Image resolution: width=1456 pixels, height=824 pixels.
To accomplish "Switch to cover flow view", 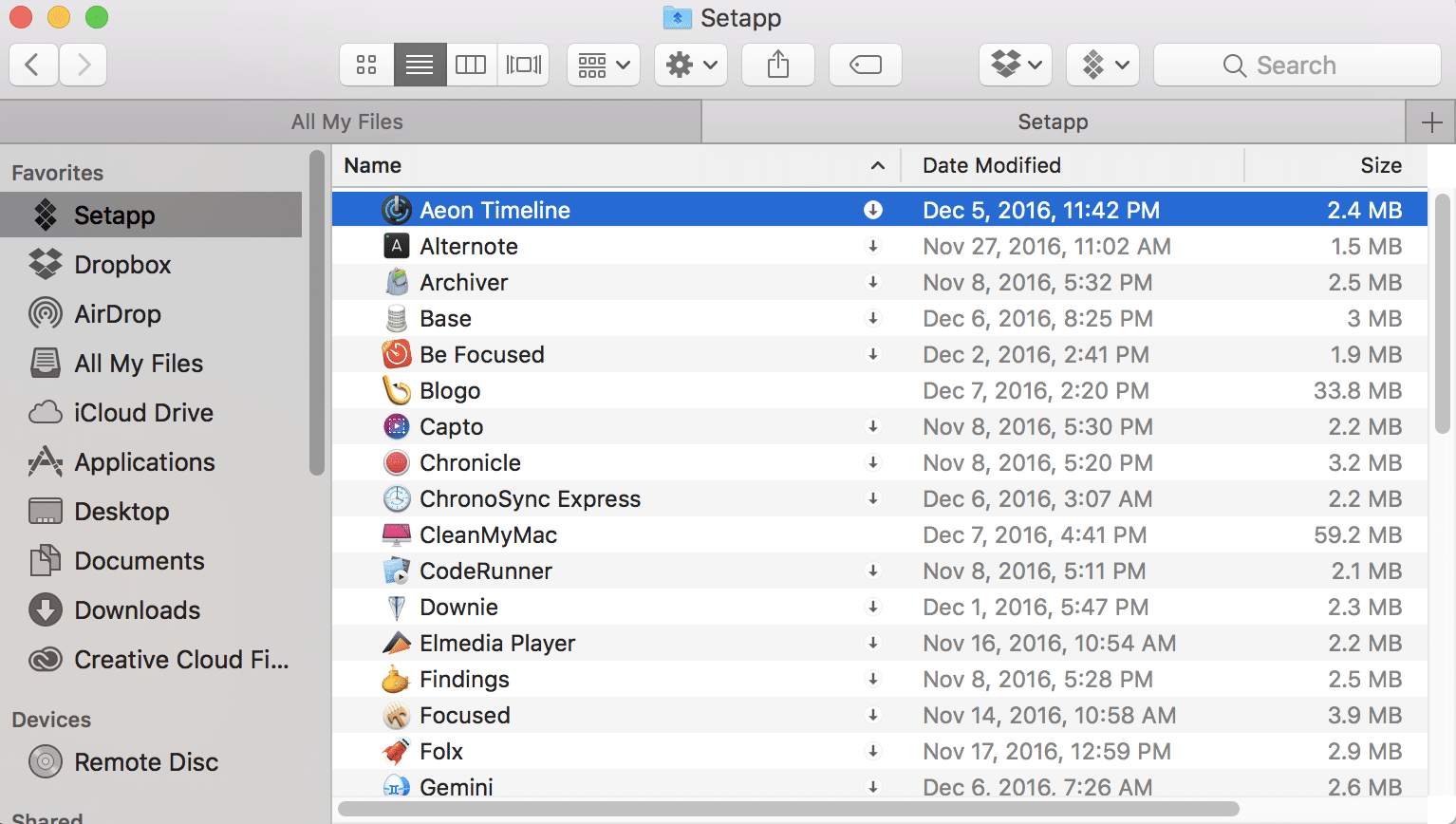I will pos(523,65).
